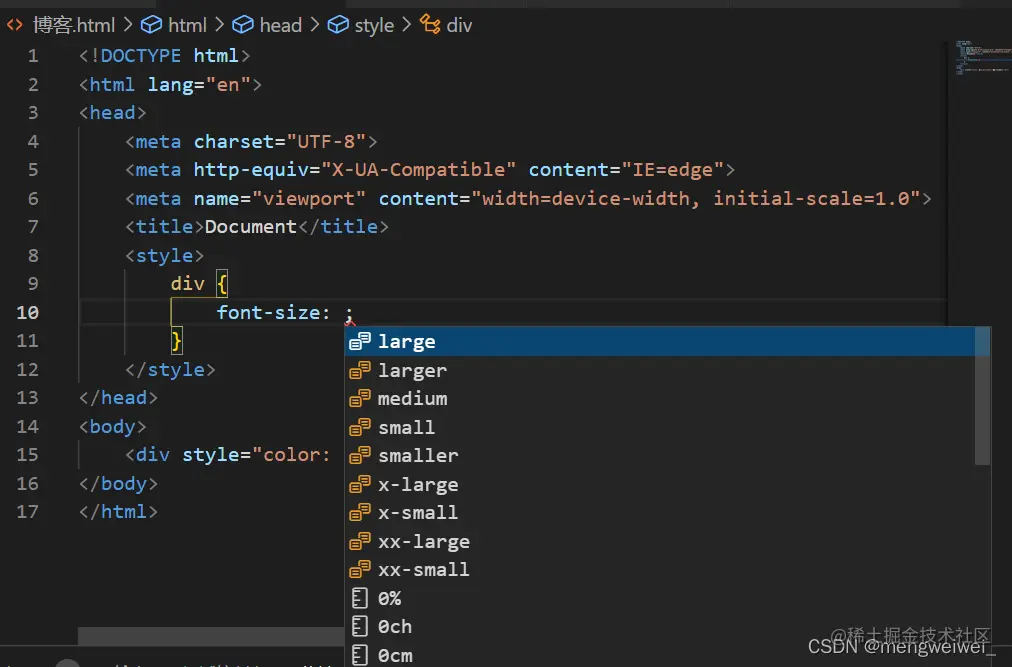Click the value icon beside 'xx-small' suggestion
The width and height of the screenshot is (1012, 667).
pos(360,570)
